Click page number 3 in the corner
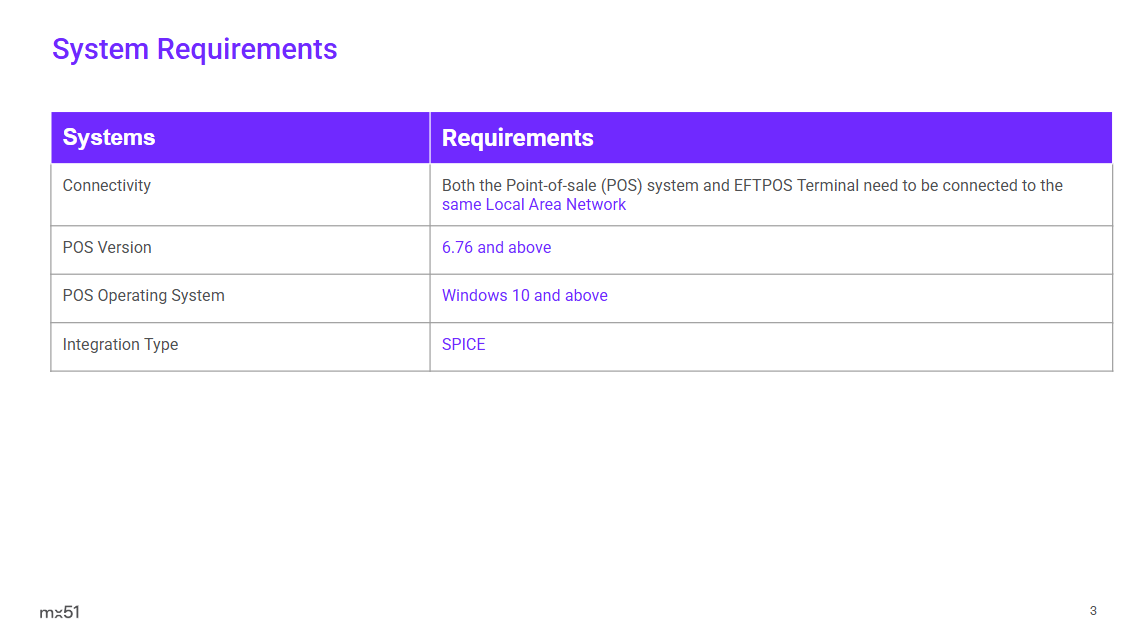 click(x=1093, y=611)
